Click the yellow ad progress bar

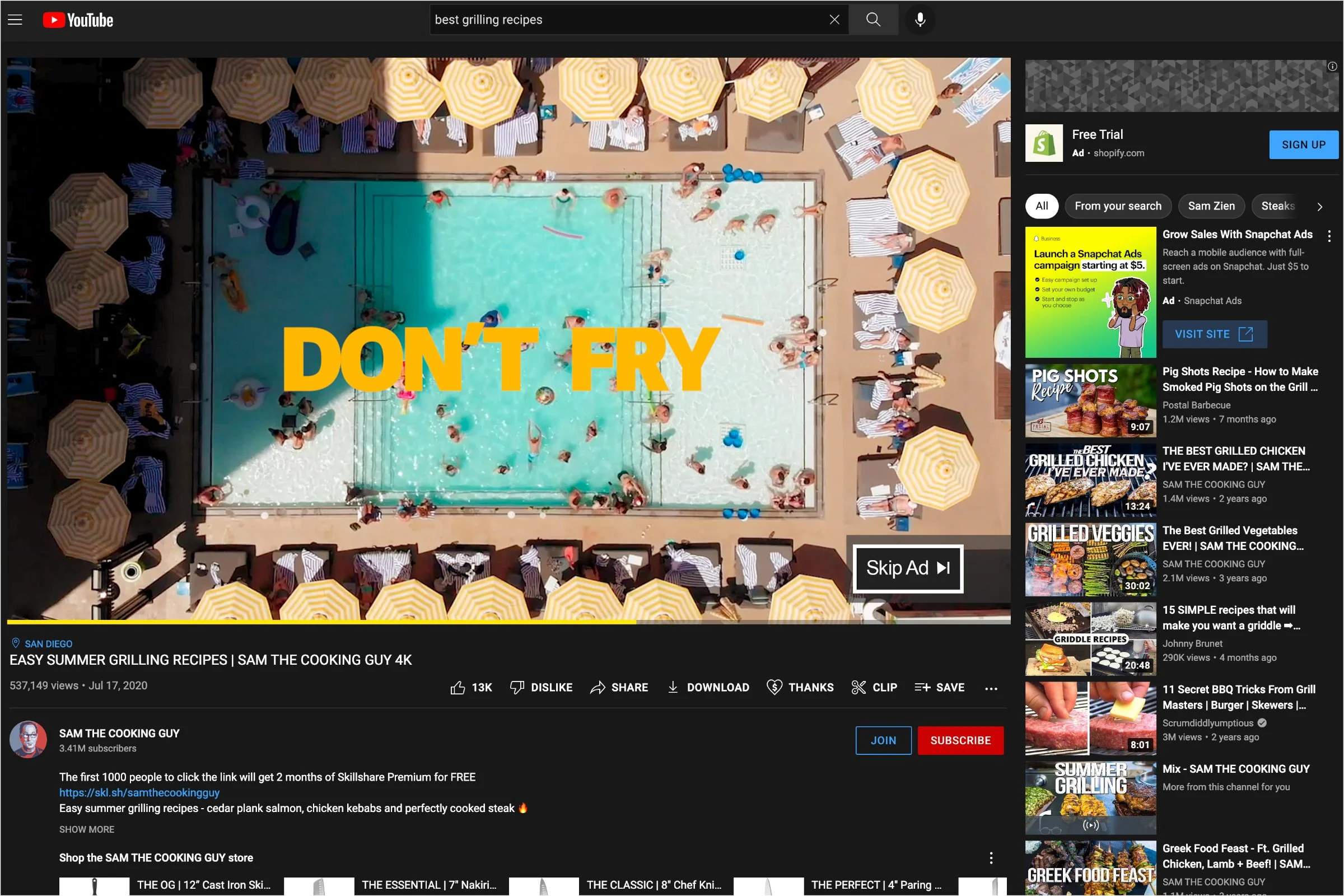(320, 621)
